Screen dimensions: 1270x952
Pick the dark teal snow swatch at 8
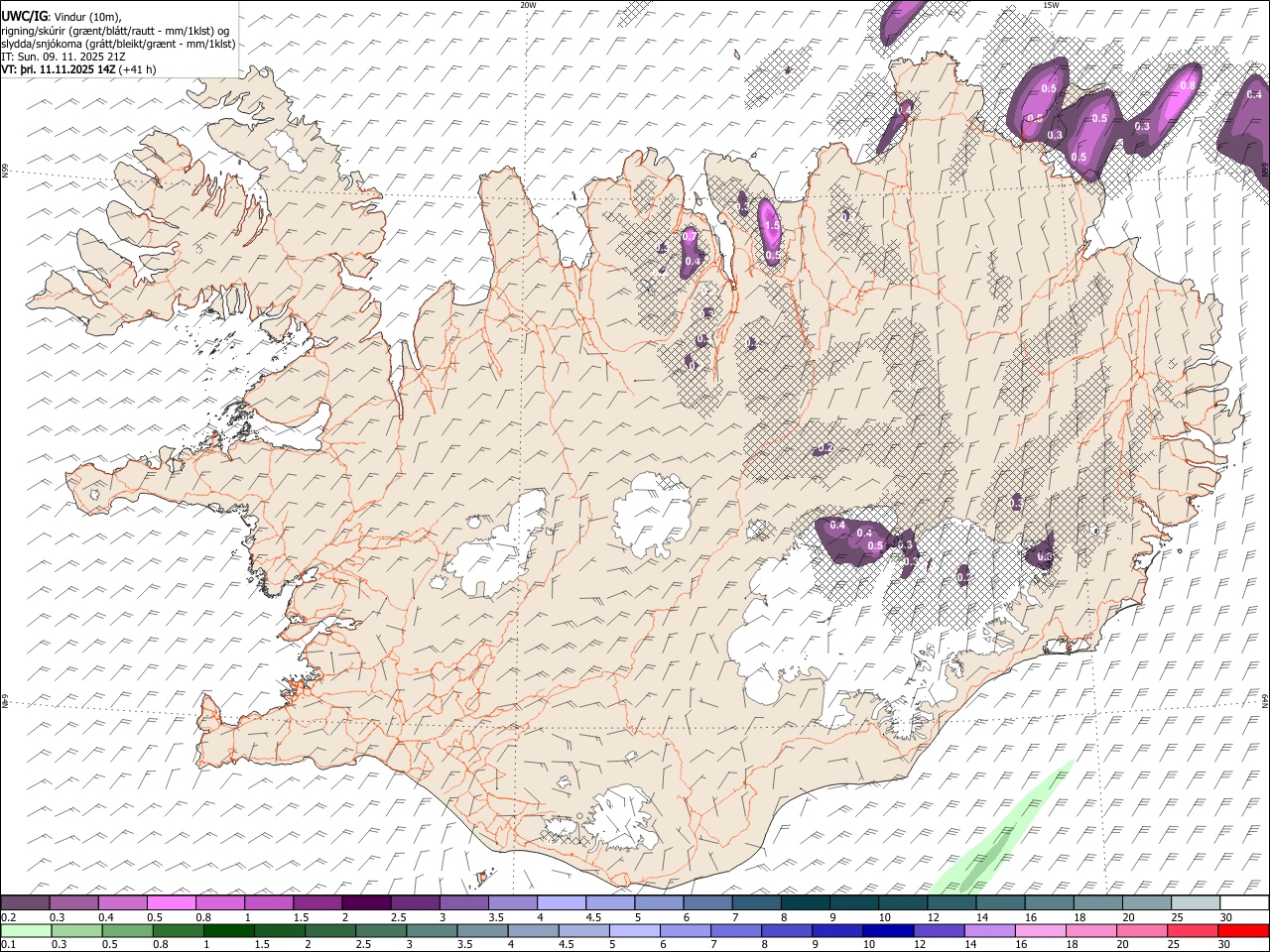805,902
